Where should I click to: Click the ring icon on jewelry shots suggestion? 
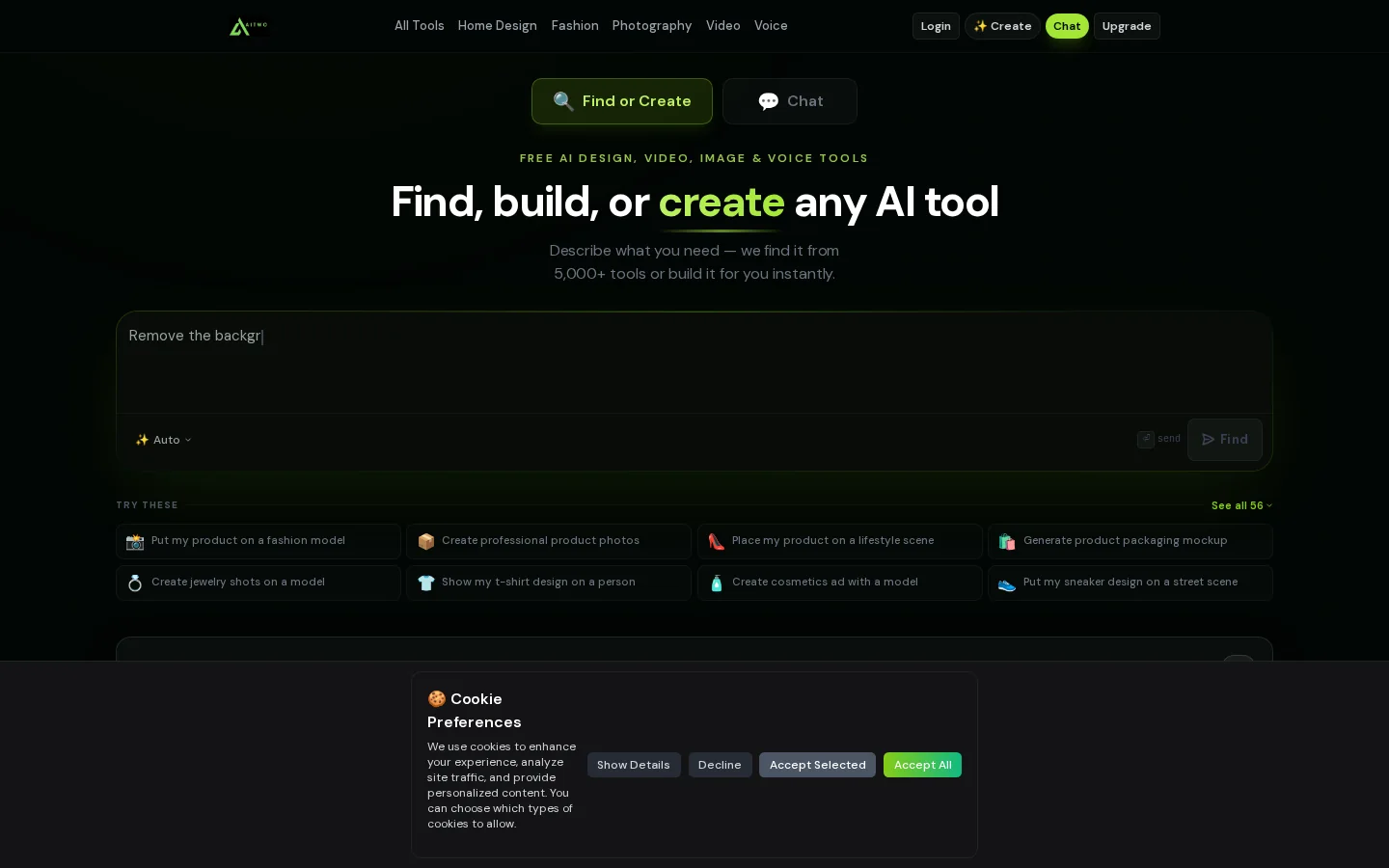coord(135,583)
